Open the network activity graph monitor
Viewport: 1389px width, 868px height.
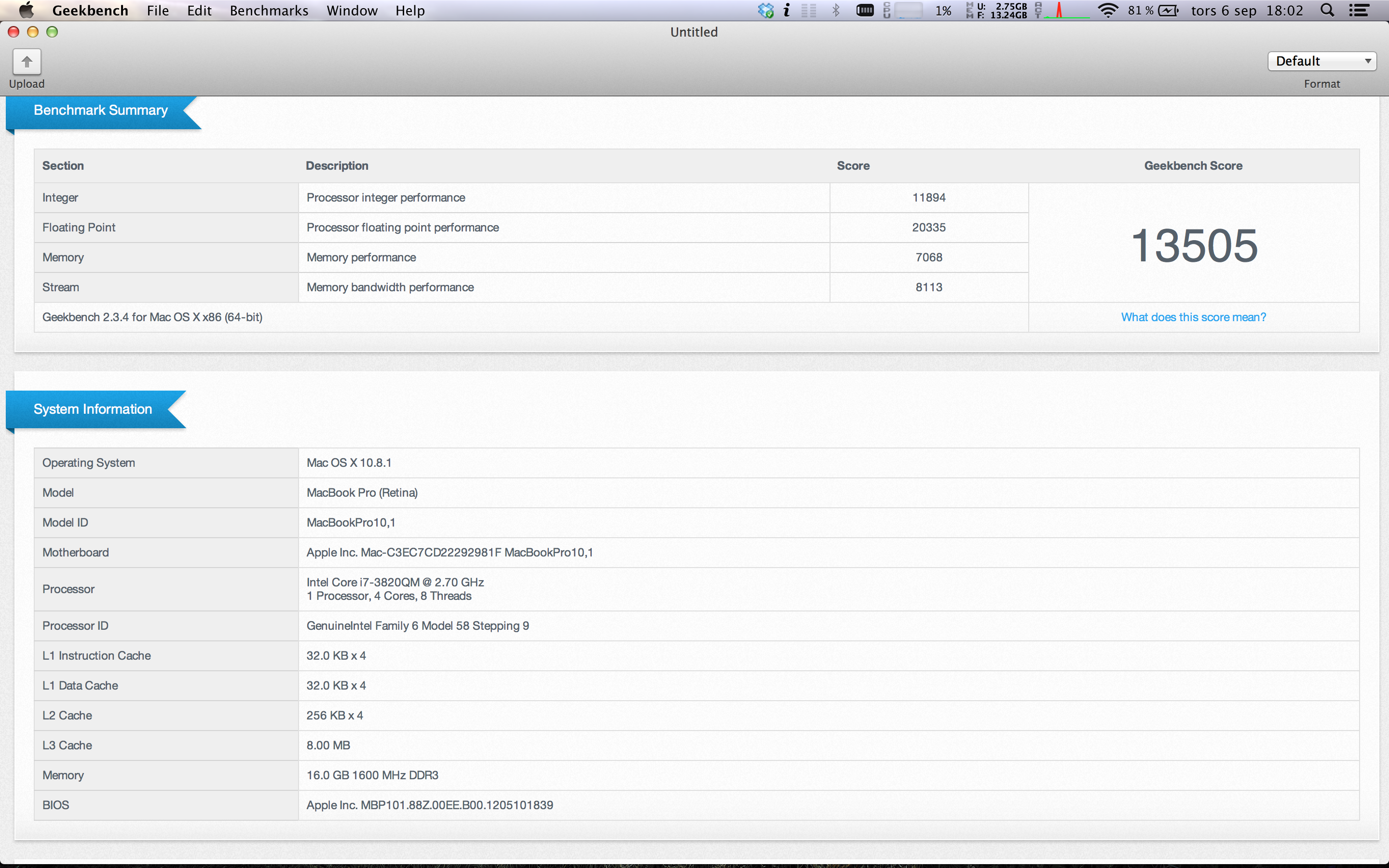click(x=1062, y=10)
